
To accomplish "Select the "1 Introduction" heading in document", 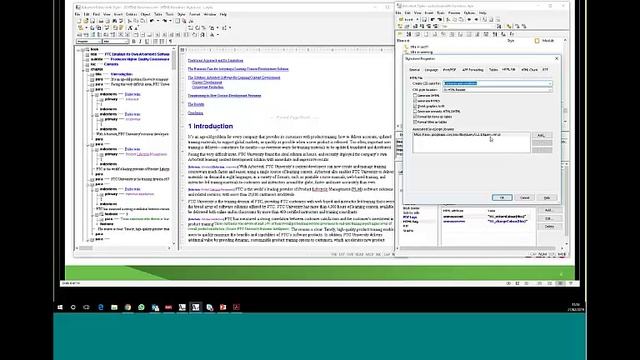I will click(x=210, y=126).
